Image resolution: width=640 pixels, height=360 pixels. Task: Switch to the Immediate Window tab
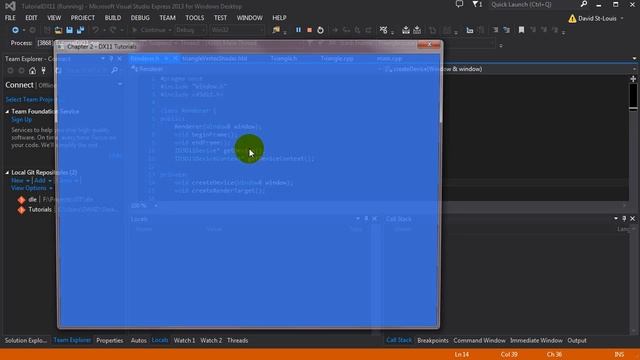coord(536,340)
